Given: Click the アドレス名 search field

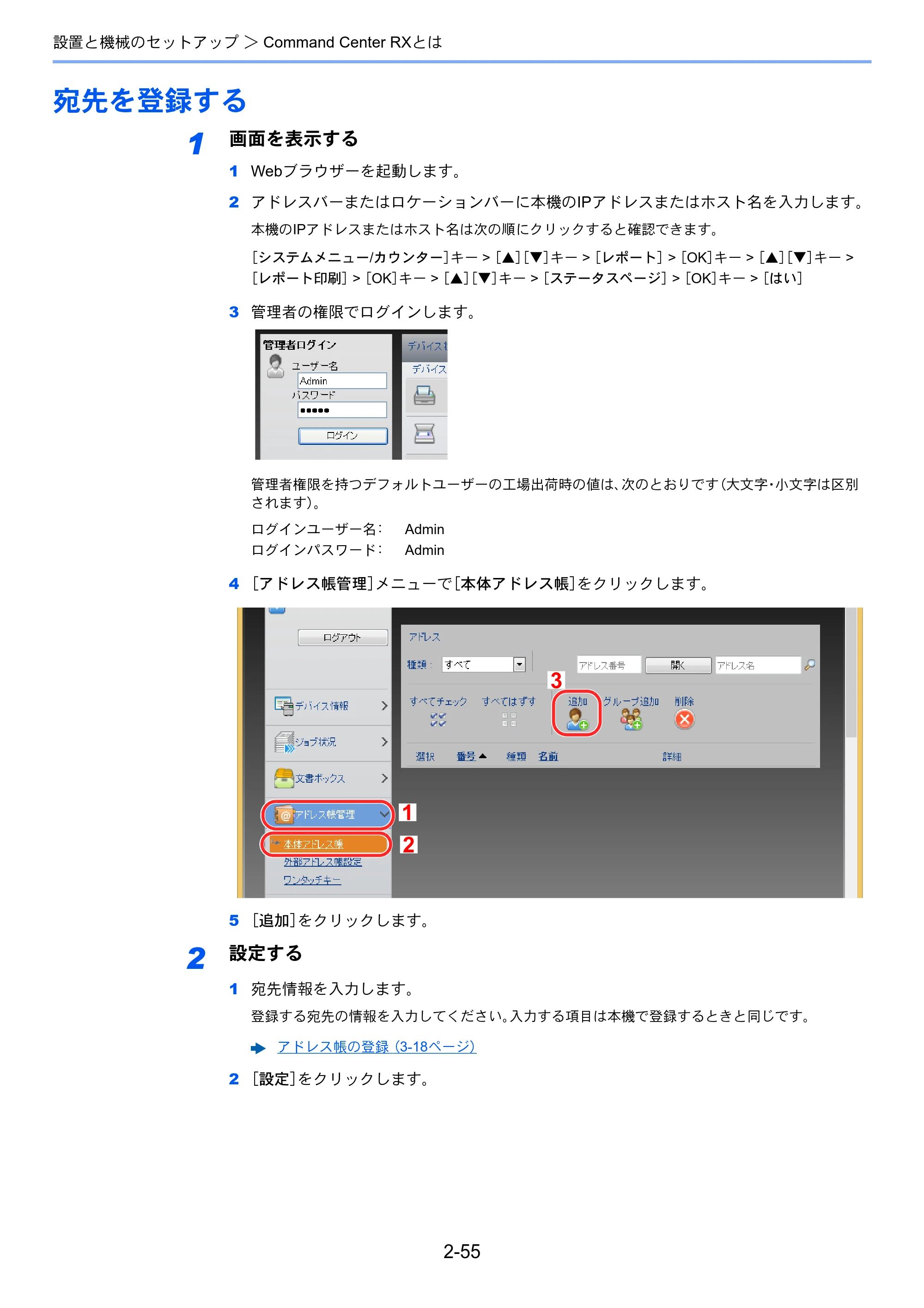Looking at the screenshot, I should (758, 665).
